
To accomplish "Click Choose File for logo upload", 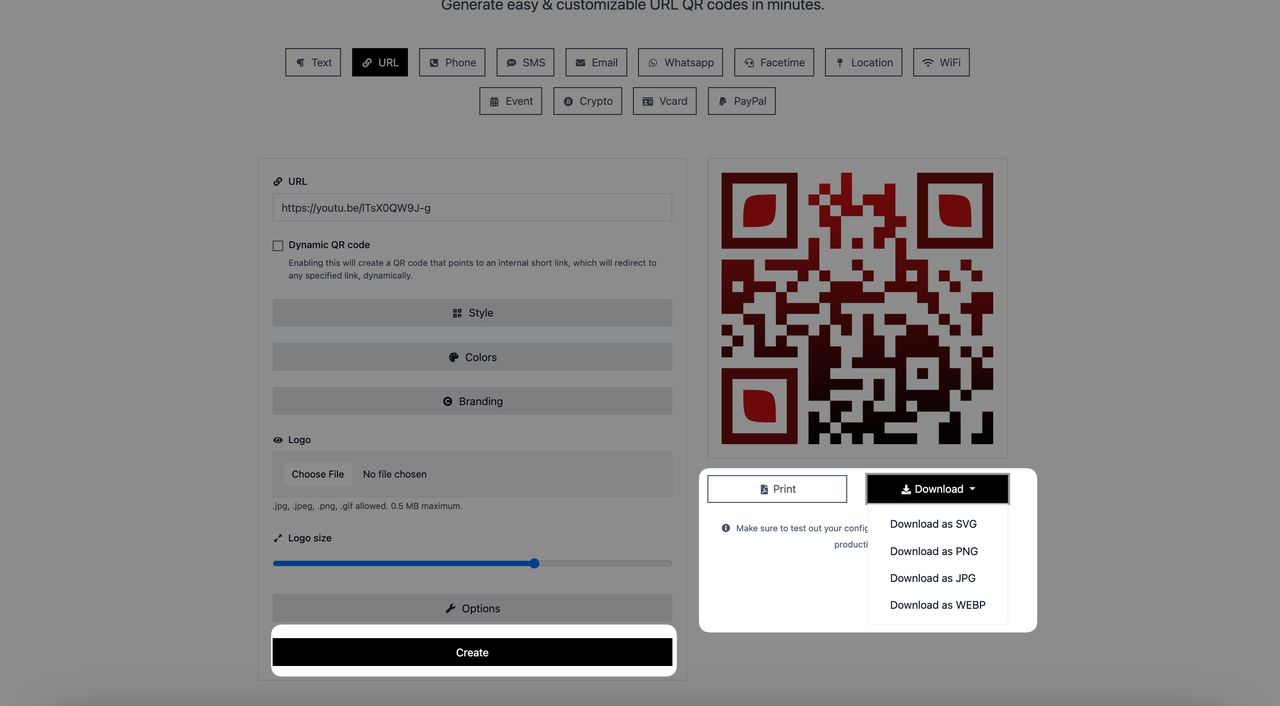I will (x=318, y=474).
